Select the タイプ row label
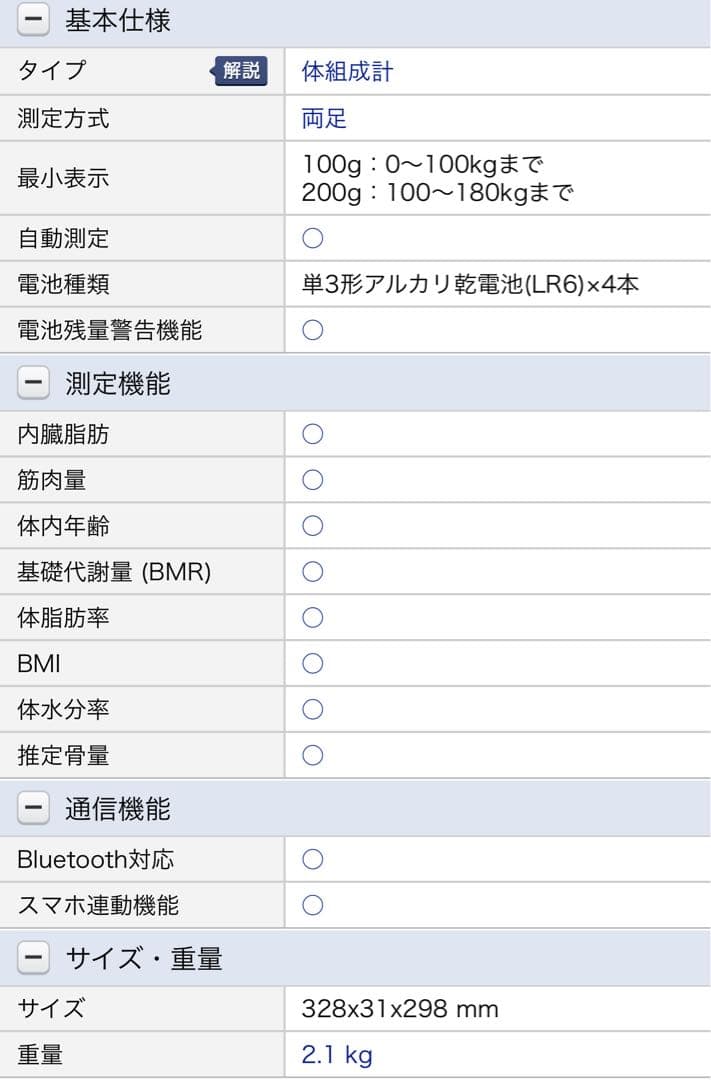711x1080 pixels. 53,71
